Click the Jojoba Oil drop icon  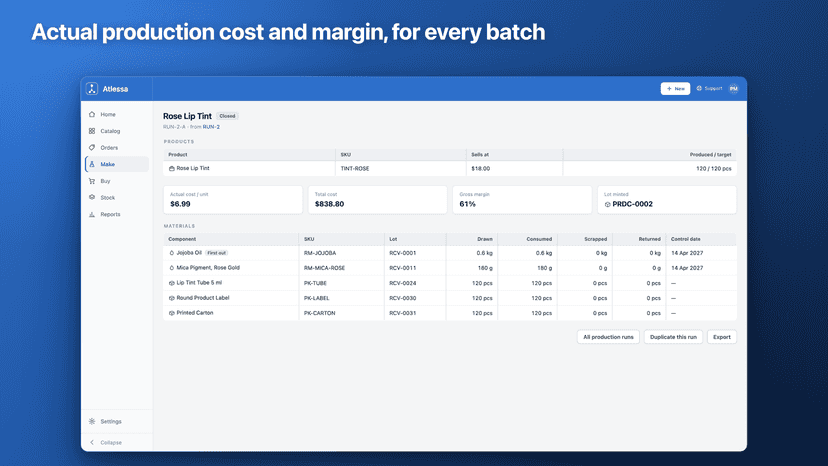pos(172,253)
